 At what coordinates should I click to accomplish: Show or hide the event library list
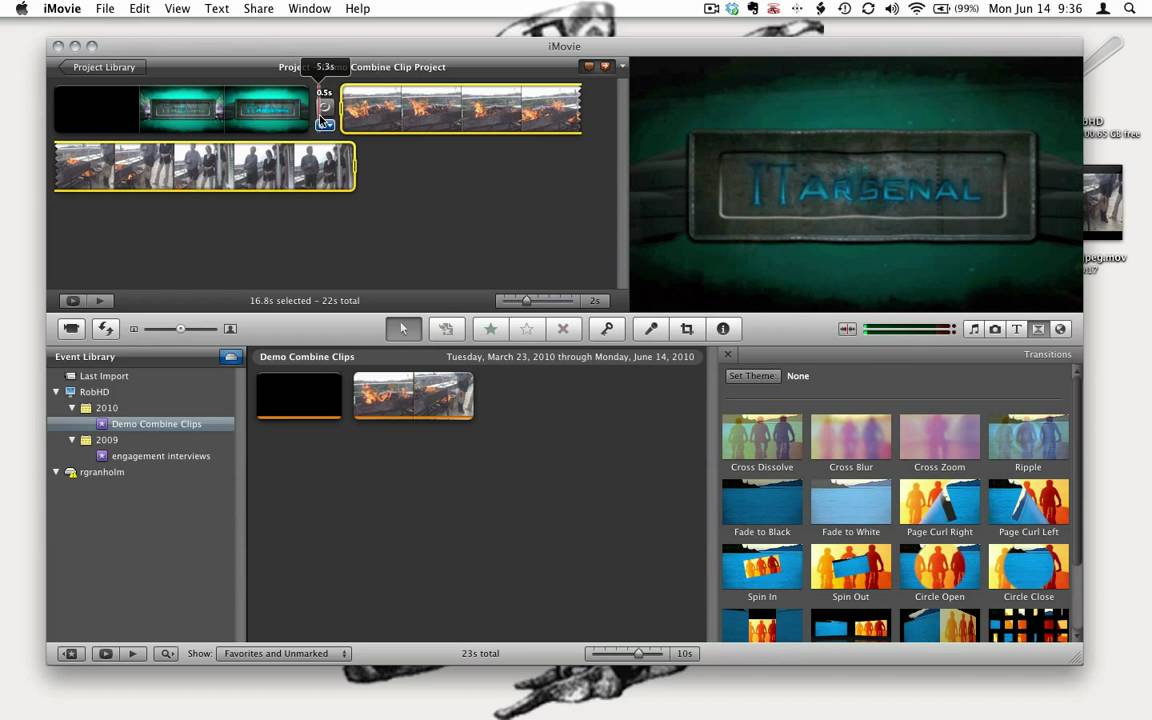[71, 653]
